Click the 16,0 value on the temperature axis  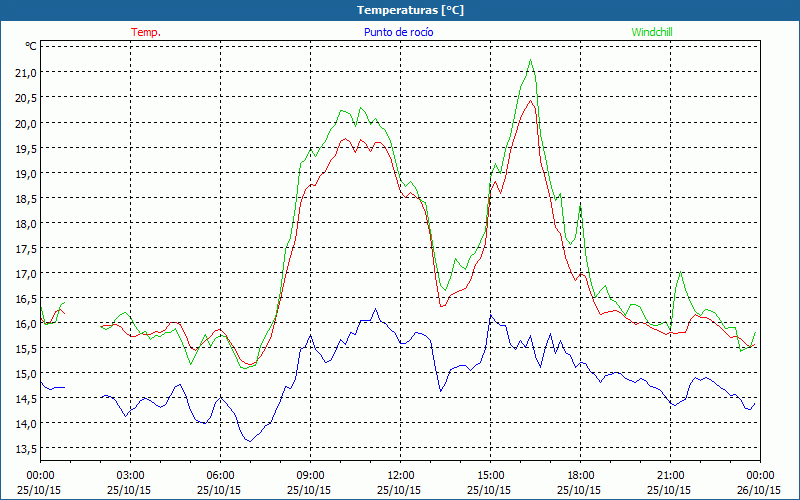(26, 323)
